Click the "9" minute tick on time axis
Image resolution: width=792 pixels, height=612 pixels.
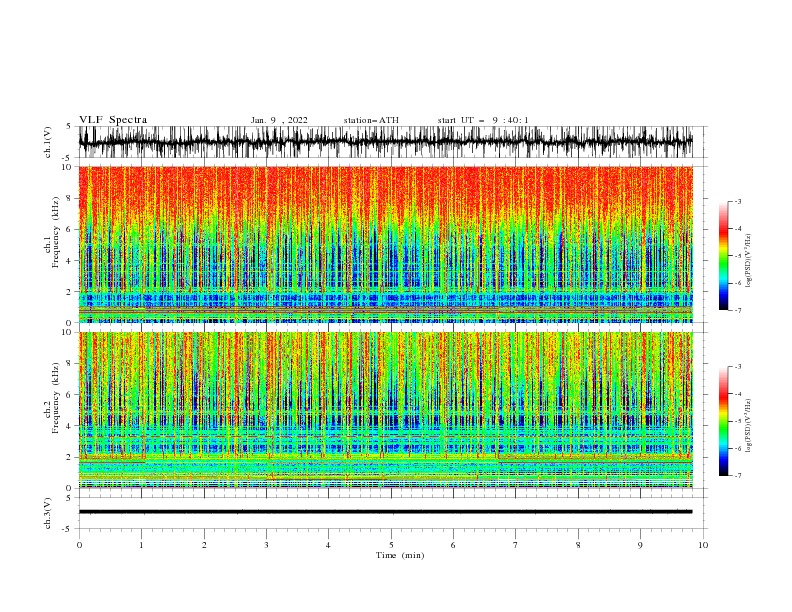click(x=640, y=545)
